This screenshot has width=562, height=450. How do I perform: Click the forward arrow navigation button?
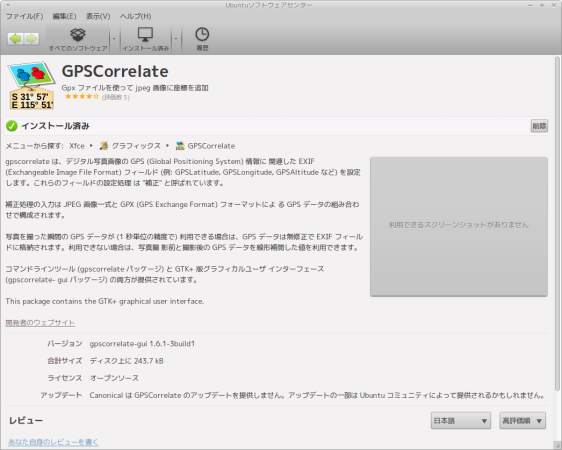[x=32, y=39]
